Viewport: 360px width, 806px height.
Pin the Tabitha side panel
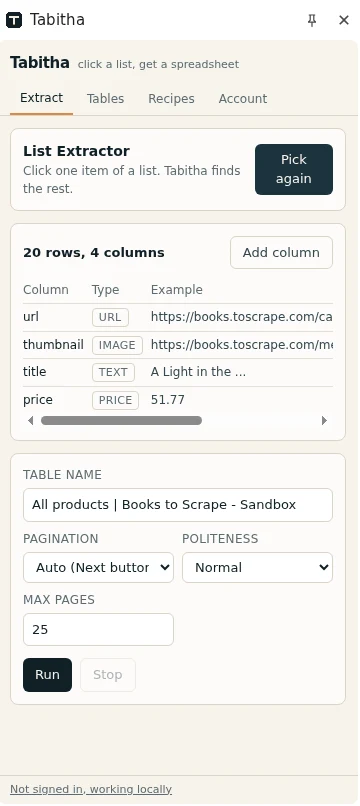[x=312, y=20]
